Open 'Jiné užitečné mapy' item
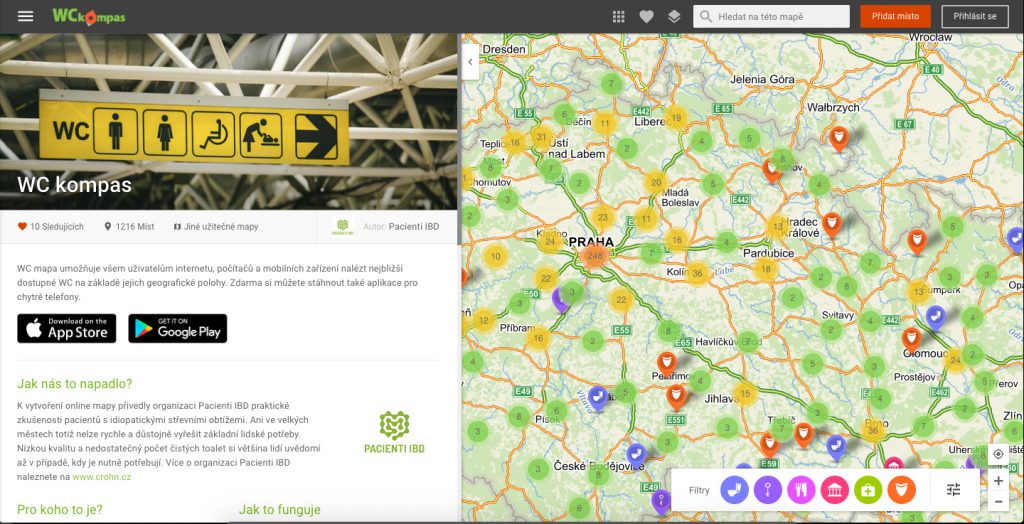 (216, 227)
